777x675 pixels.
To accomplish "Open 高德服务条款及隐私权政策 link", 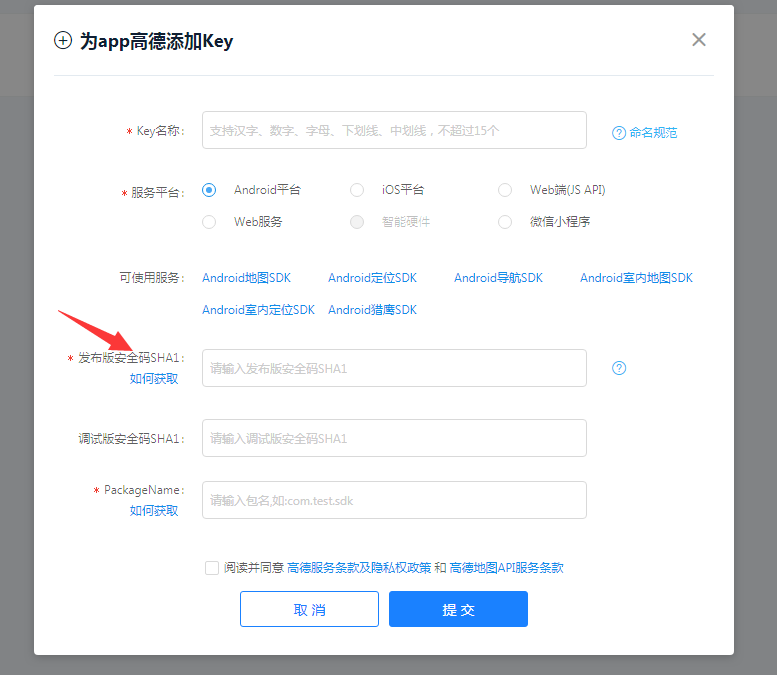I will (x=359, y=568).
